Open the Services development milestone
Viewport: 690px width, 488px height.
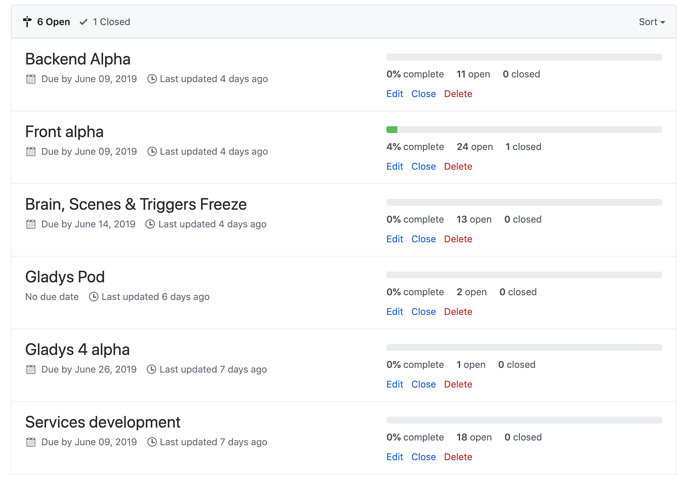click(x=103, y=422)
